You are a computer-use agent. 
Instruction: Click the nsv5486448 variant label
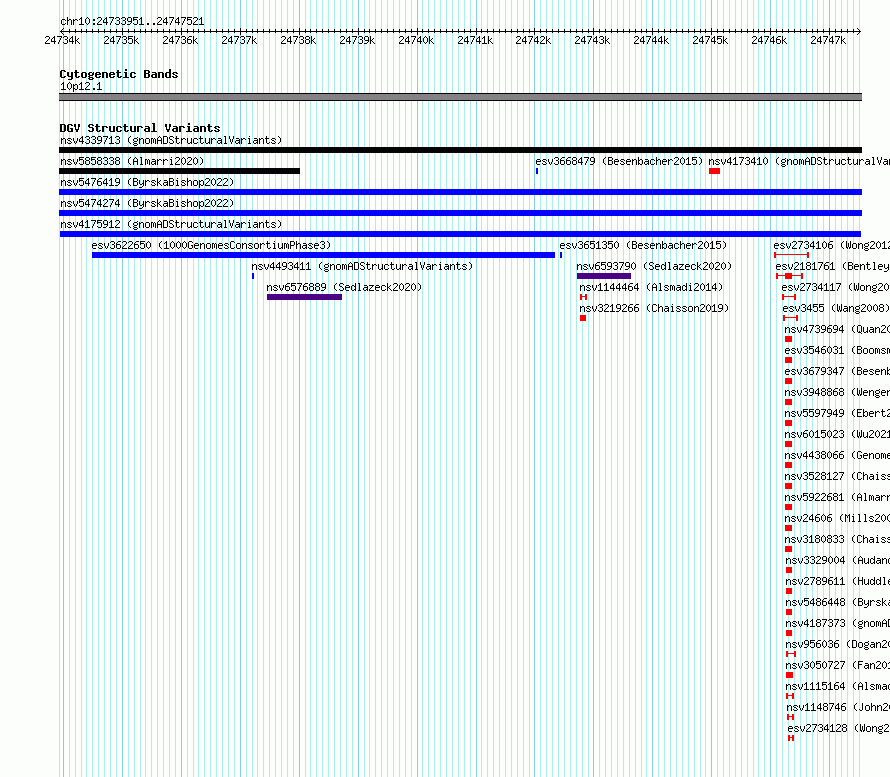[837, 602]
